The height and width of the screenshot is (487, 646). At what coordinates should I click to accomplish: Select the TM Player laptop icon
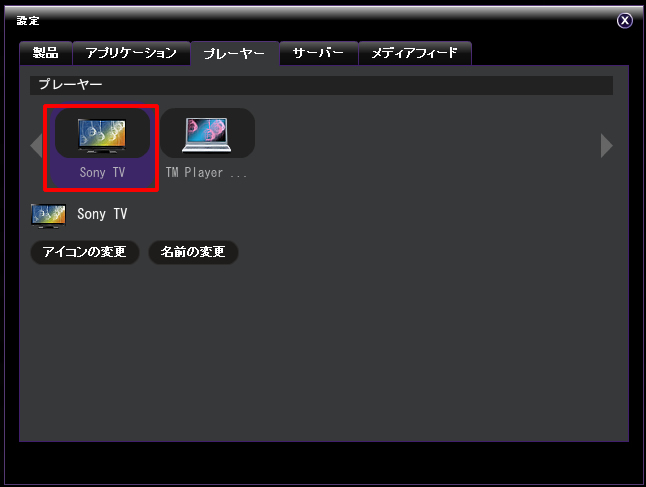tap(207, 134)
